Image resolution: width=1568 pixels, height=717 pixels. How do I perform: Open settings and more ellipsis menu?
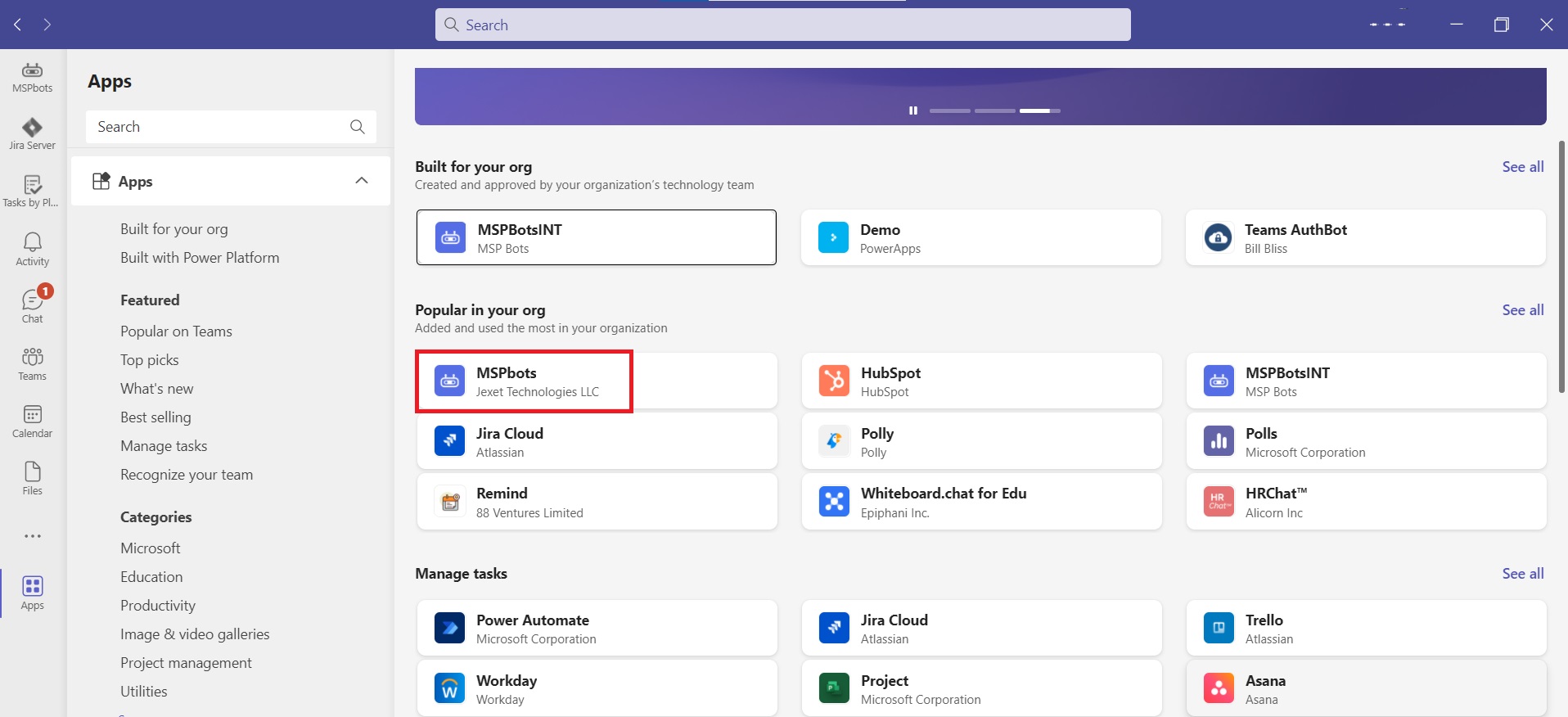click(1387, 25)
